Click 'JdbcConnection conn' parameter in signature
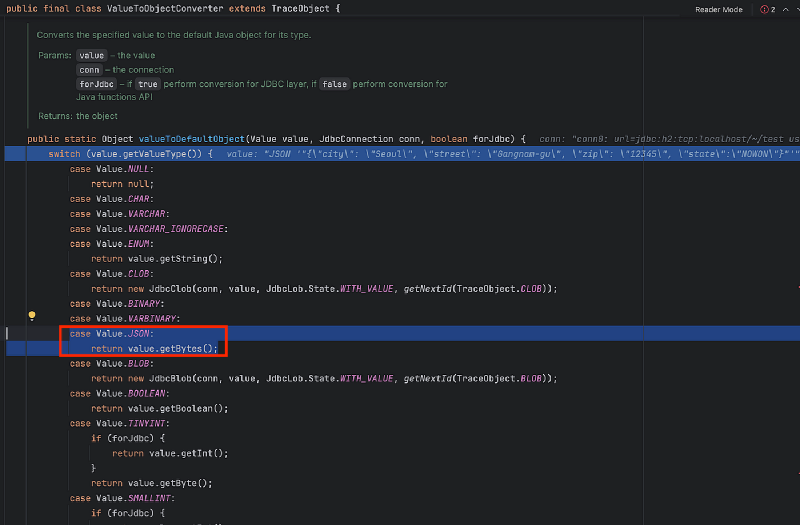 tap(372, 139)
